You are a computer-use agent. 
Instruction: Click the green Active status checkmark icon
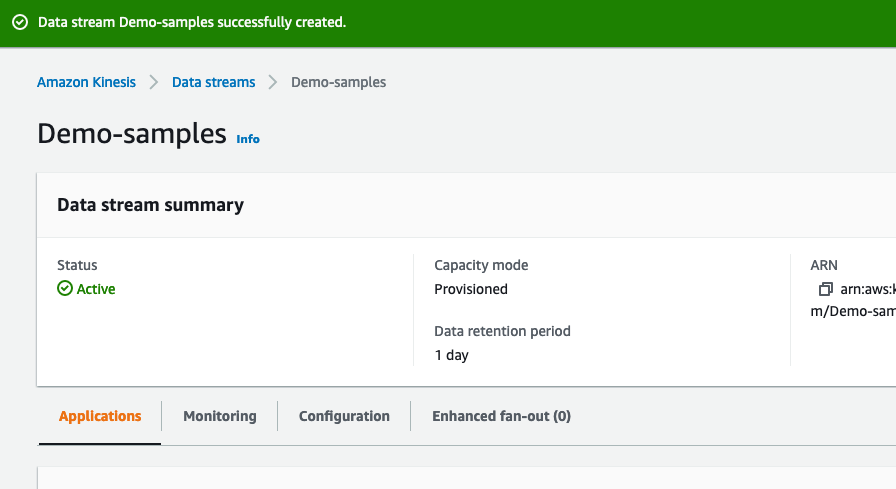pyautogui.click(x=65, y=289)
